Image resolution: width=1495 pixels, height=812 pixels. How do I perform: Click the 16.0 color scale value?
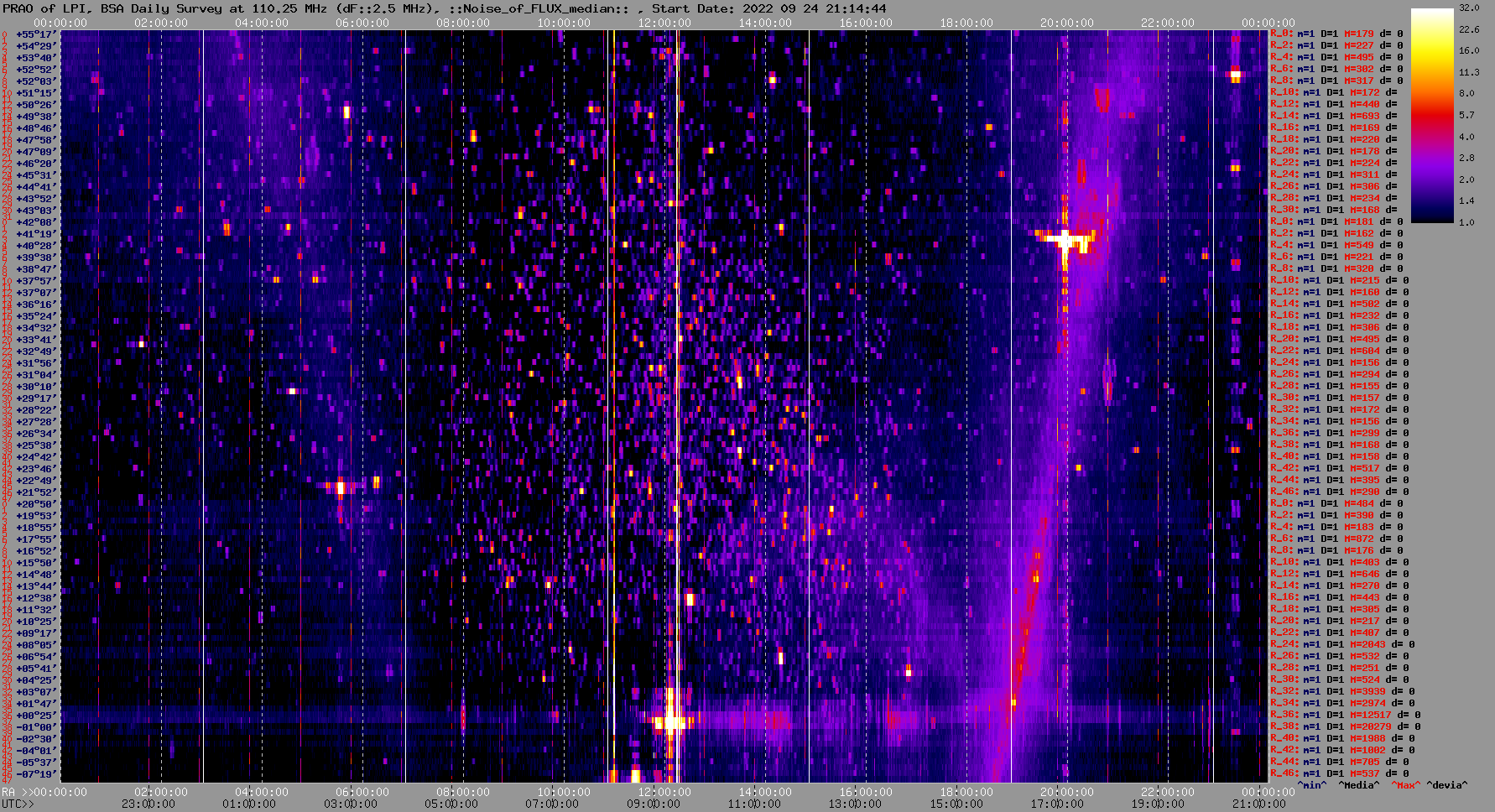[x=1469, y=50]
